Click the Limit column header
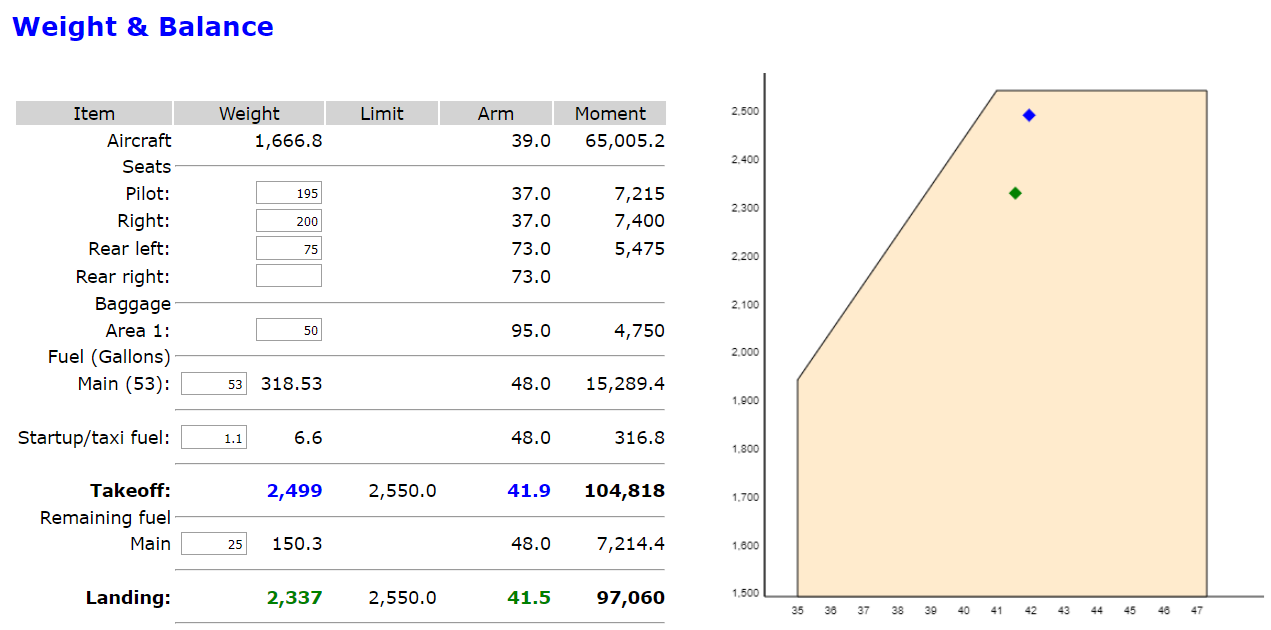This screenshot has width=1271, height=630. [382, 114]
